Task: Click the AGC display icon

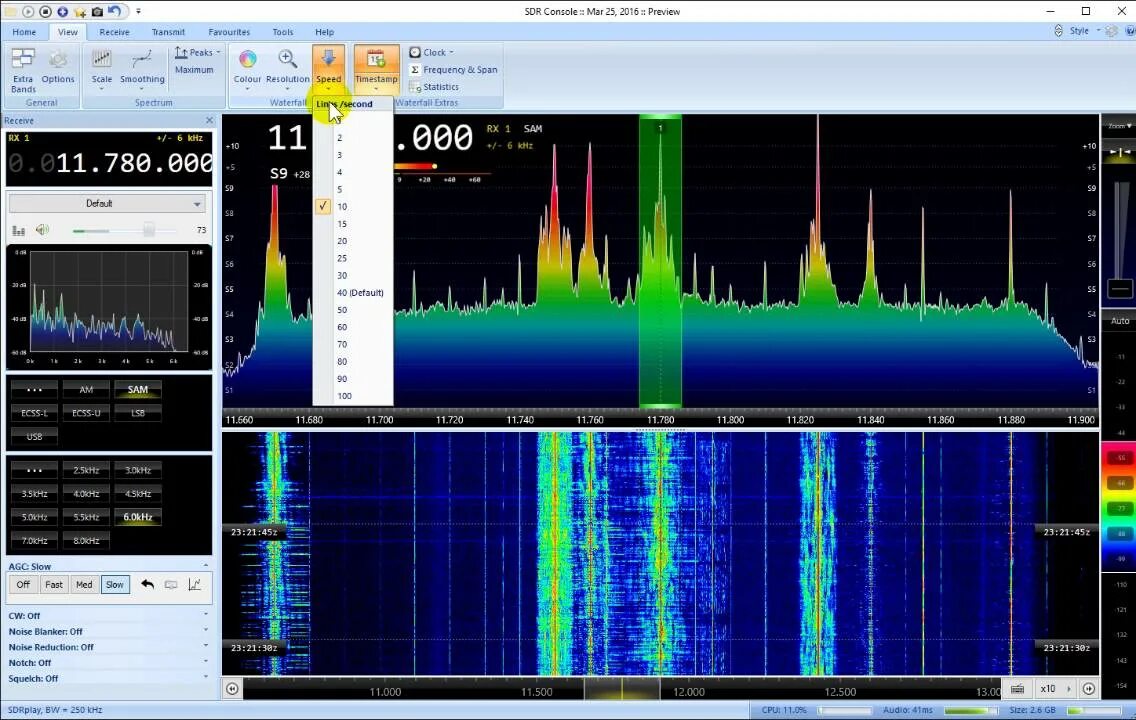Action: click(171, 585)
